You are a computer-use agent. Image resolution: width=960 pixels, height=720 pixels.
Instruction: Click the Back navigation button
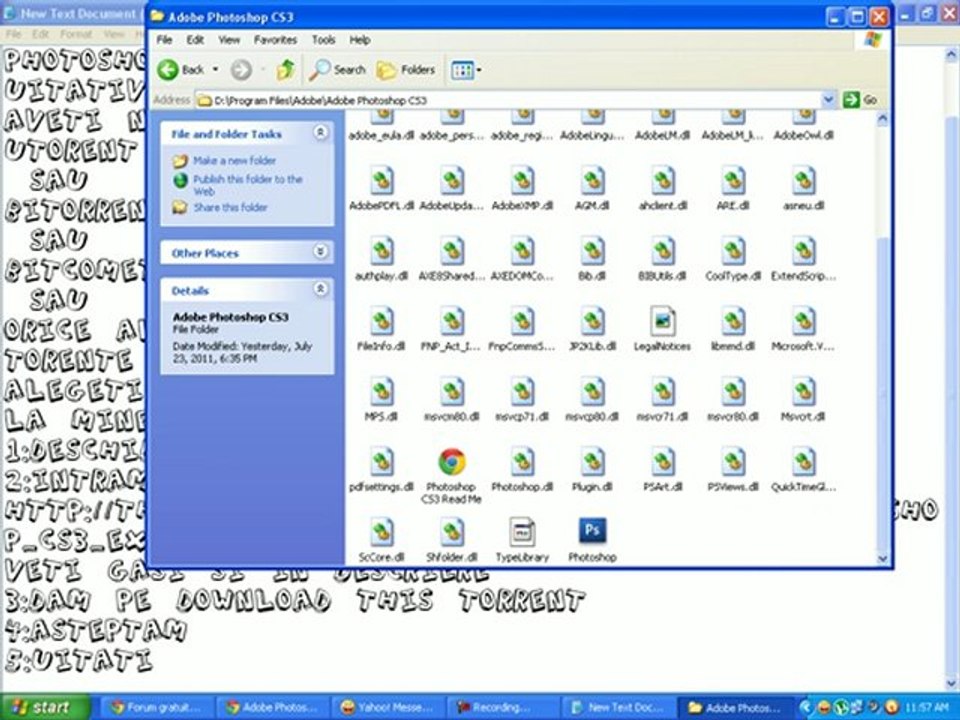(181, 70)
